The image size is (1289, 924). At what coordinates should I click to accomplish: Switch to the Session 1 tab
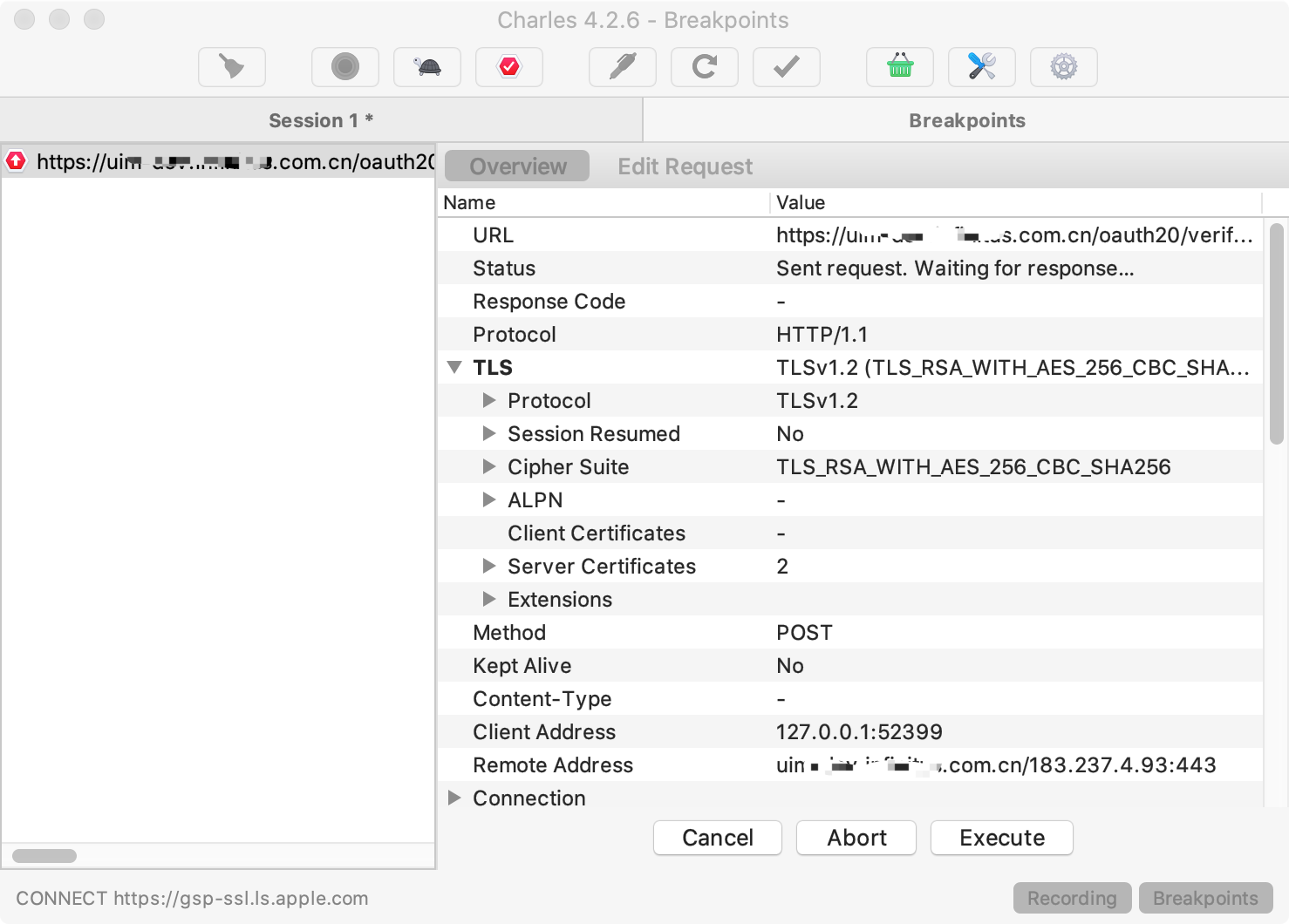[321, 120]
